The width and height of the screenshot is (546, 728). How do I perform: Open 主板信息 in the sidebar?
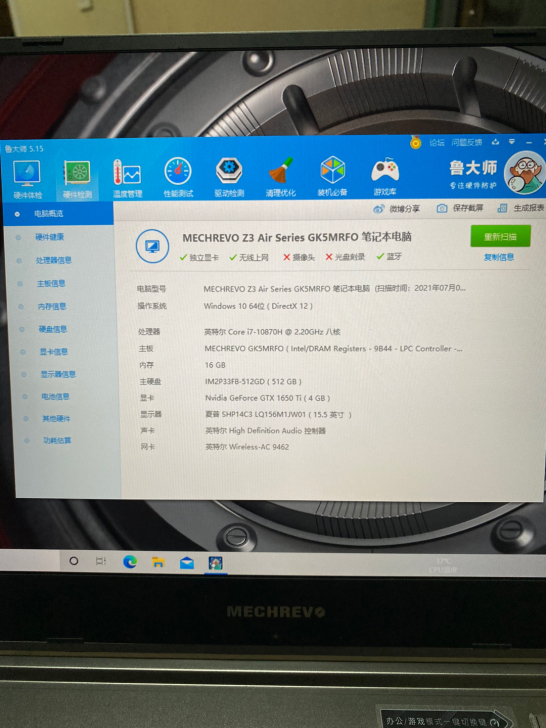click(x=51, y=283)
